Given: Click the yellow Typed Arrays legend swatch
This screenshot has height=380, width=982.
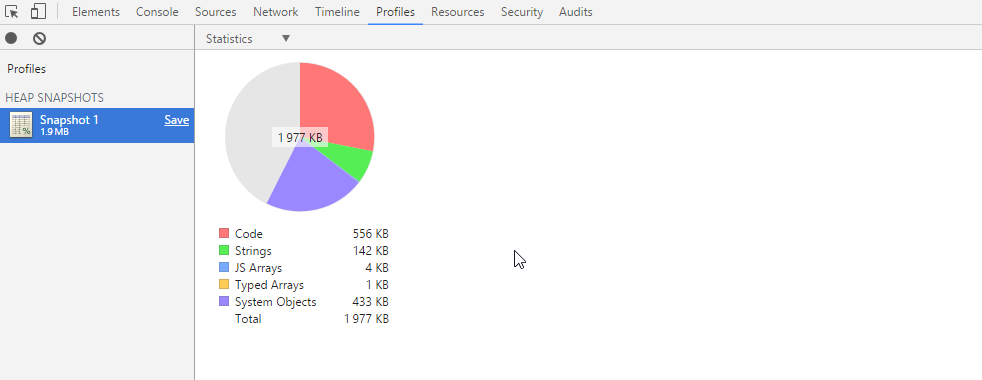Looking at the screenshot, I should point(224,284).
